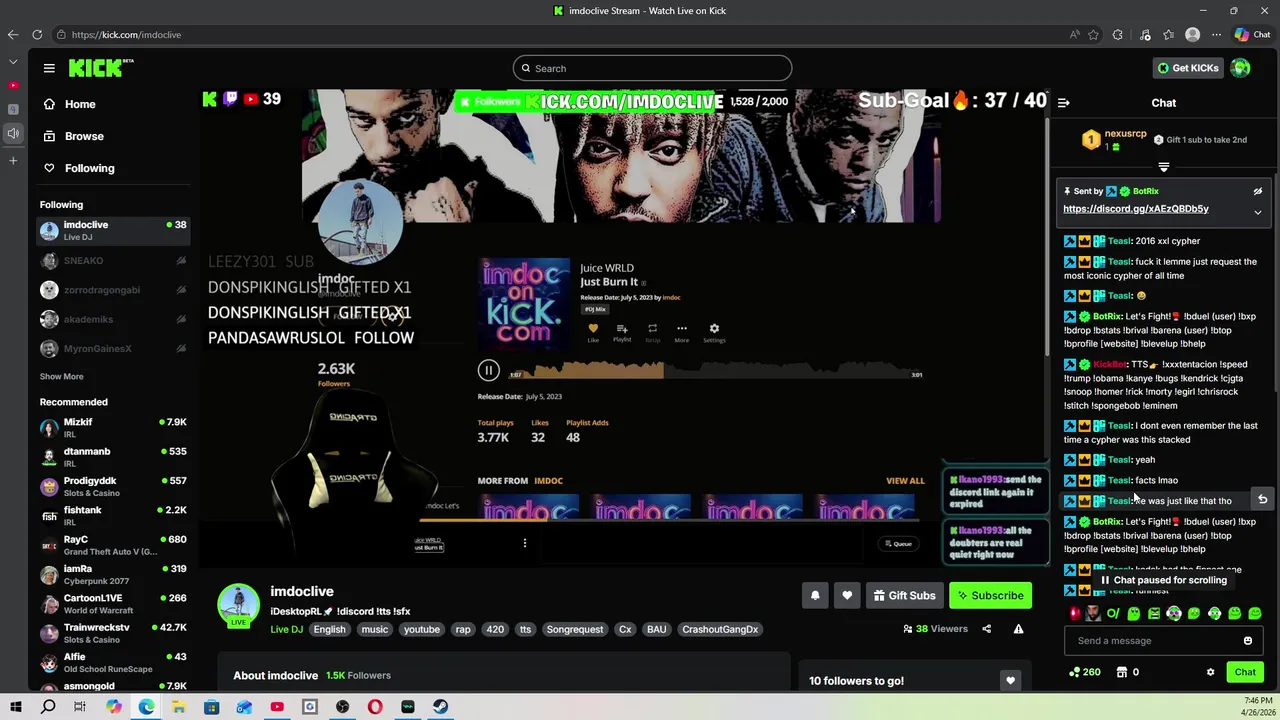Open fishtank recommended channel

[113, 516]
